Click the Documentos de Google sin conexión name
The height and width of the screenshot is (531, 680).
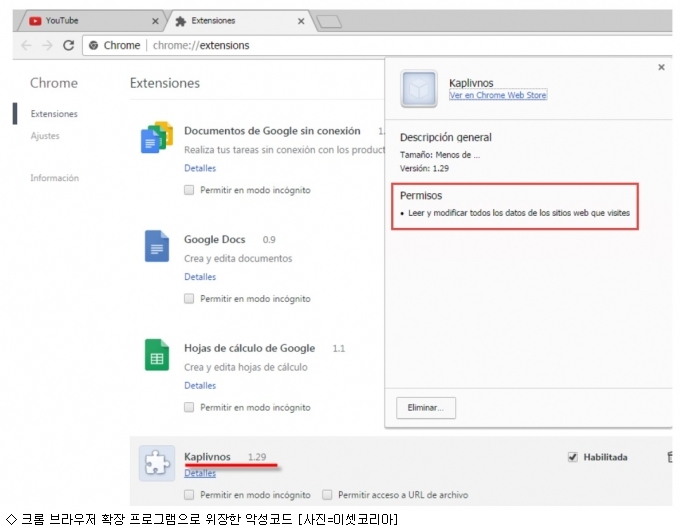pos(272,131)
